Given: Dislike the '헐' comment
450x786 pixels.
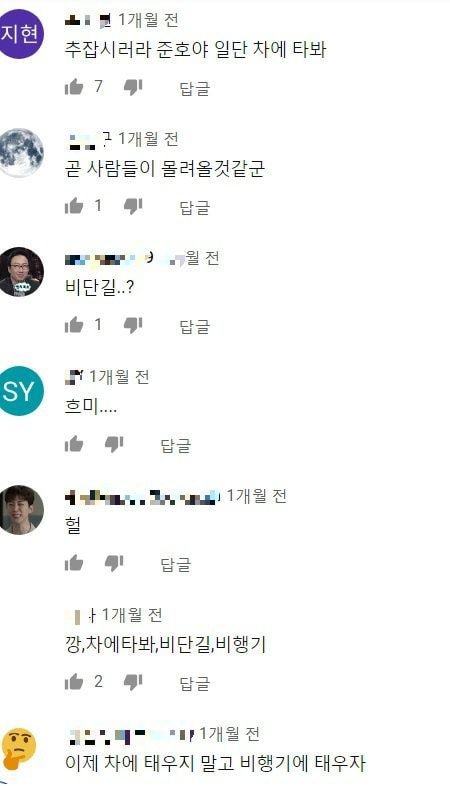Looking at the screenshot, I should tap(114, 563).
